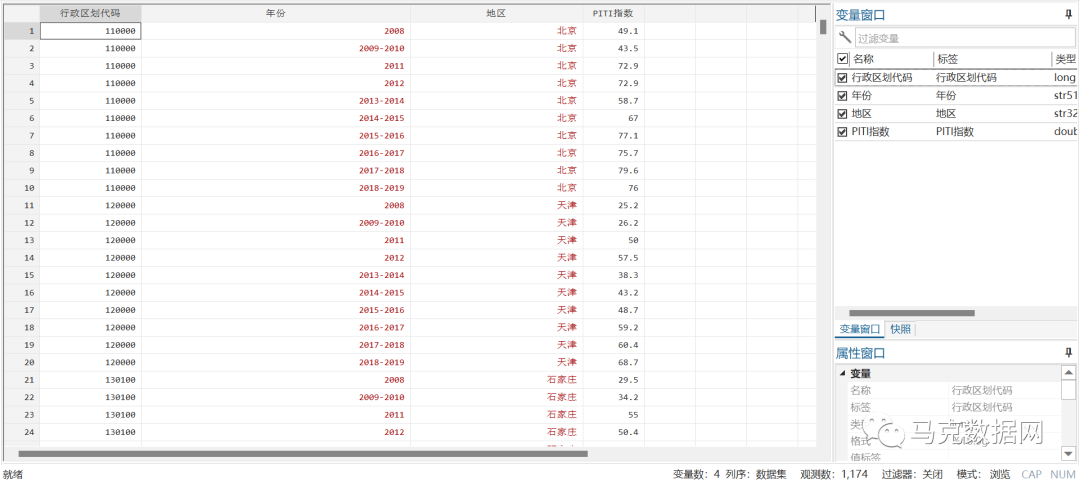Switch to the 快照 tab
The width and height of the screenshot is (1080, 480).
[900, 329]
